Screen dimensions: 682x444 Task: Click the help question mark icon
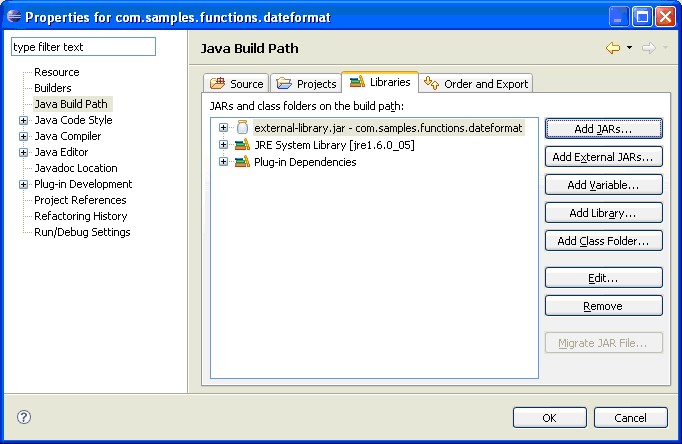point(24,417)
